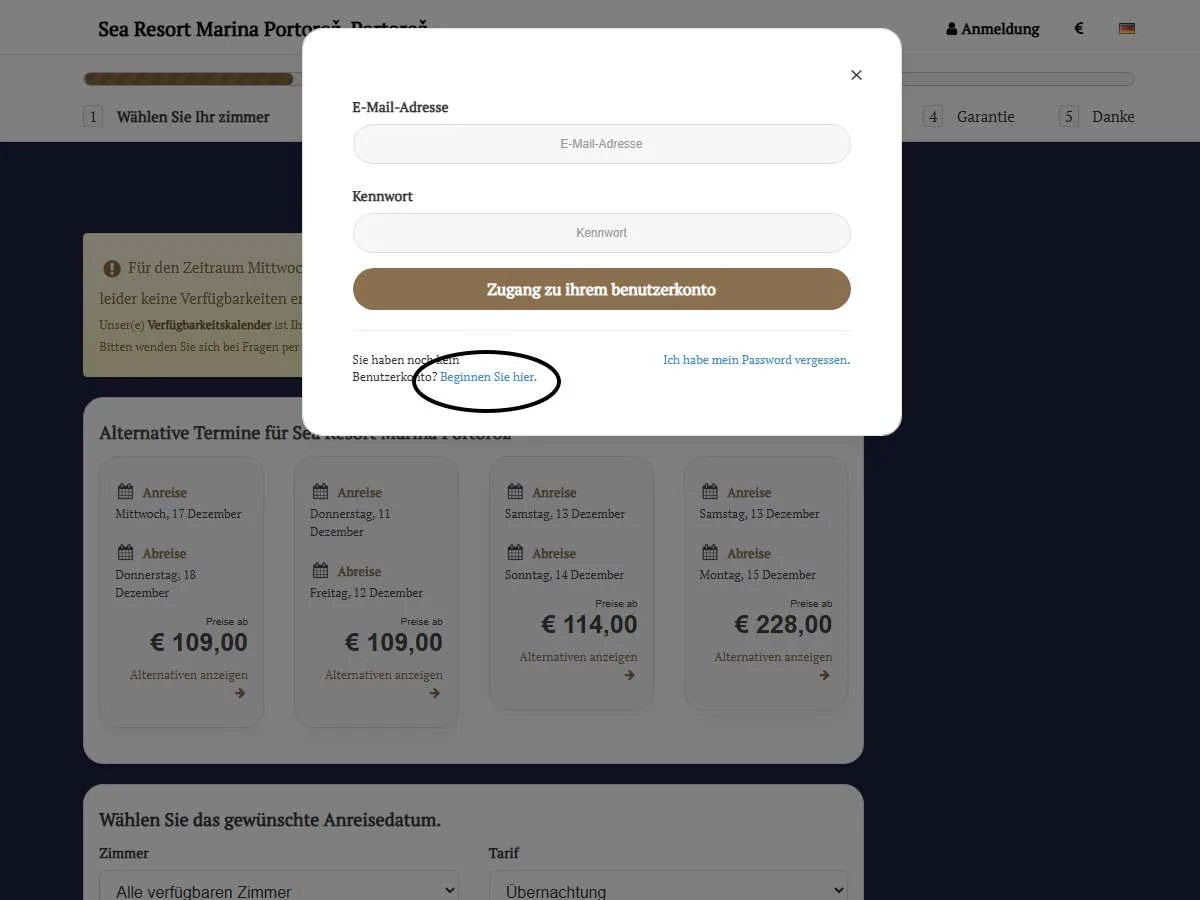
Task: Close the login dialog with X icon
Action: (x=856, y=75)
